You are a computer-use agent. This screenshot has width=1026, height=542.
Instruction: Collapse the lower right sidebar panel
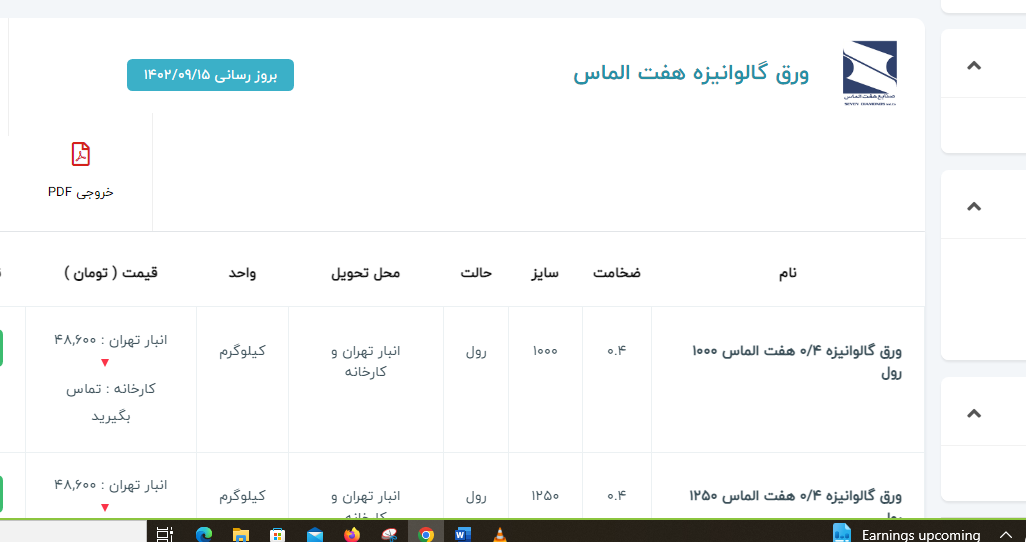click(x=974, y=414)
